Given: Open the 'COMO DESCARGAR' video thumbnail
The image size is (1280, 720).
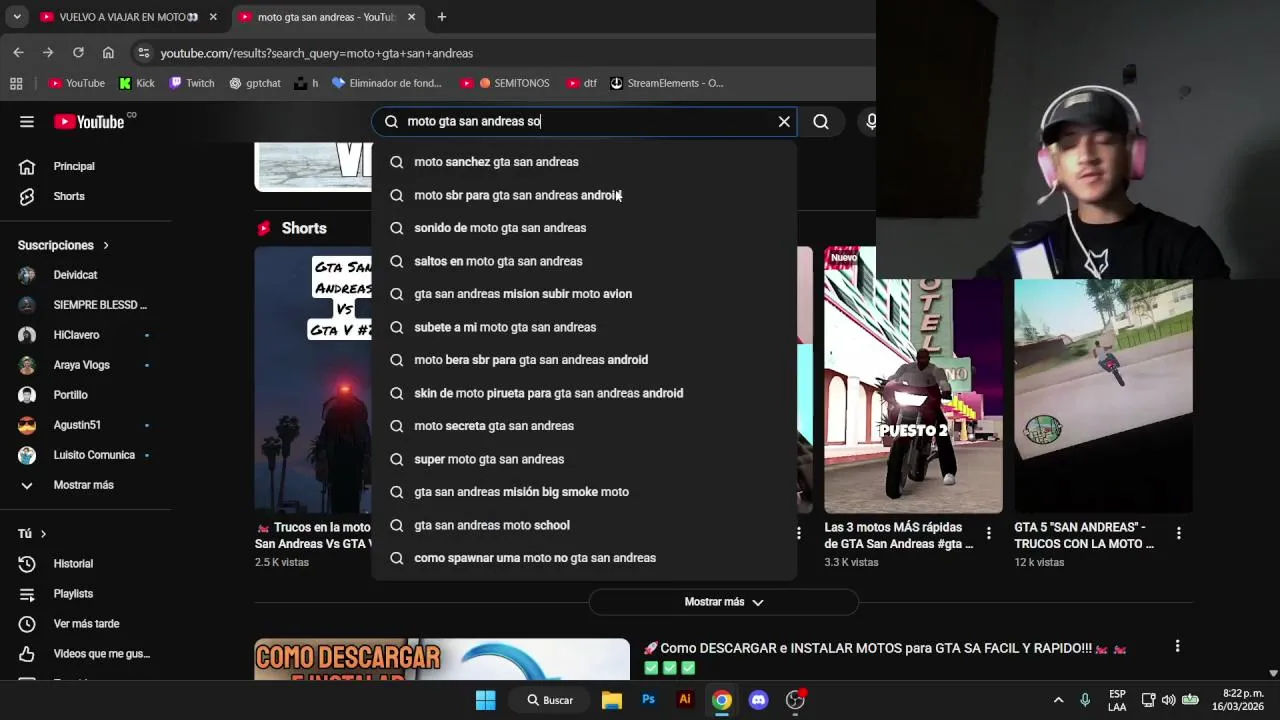Looking at the screenshot, I should point(442,659).
